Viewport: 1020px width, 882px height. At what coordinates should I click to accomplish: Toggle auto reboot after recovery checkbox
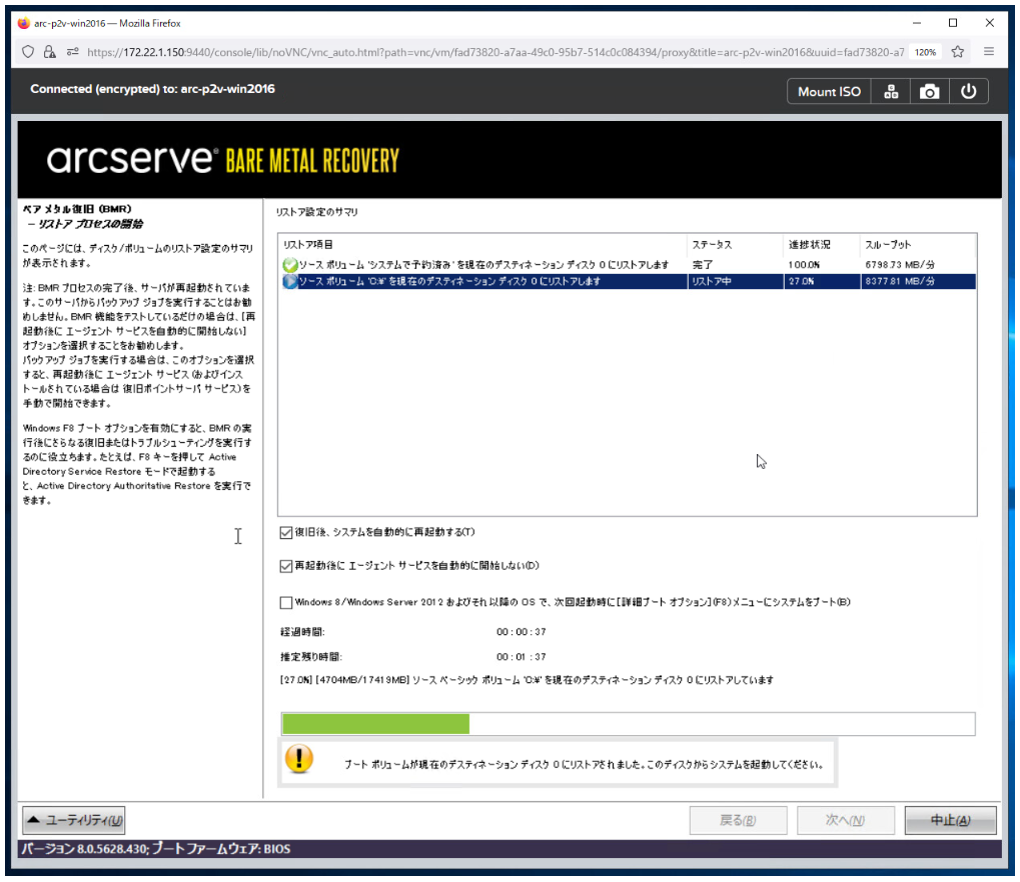click(x=286, y=533)
